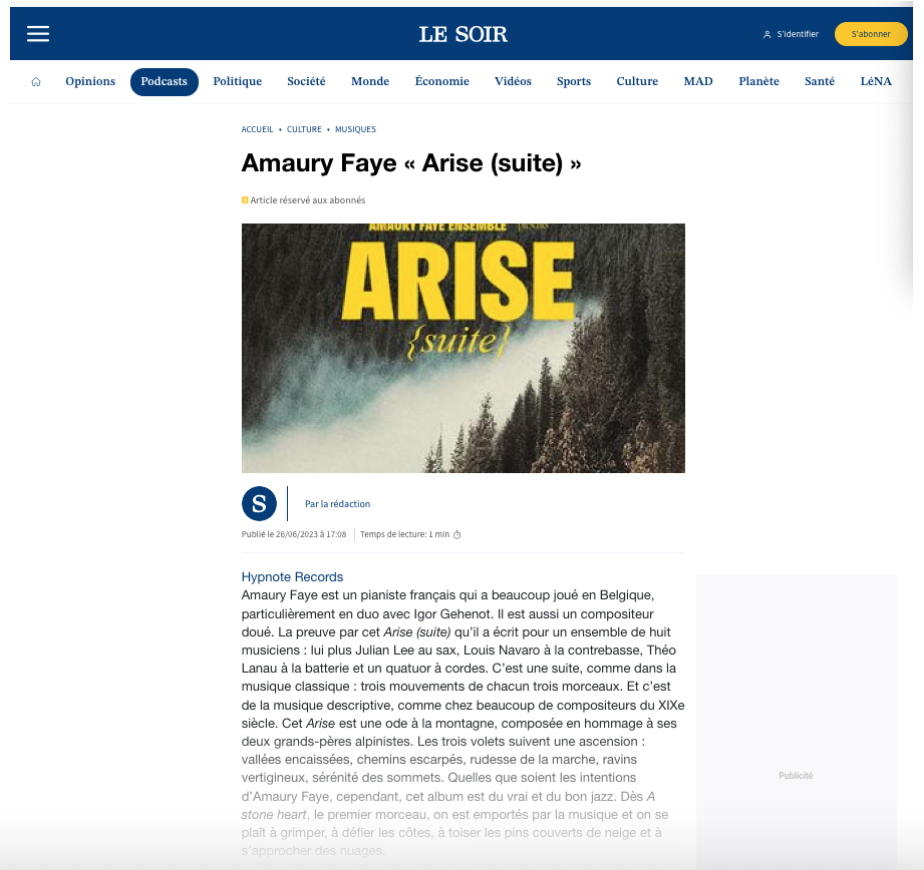Open the S'identifier login link
924x870 pixels.
pos(797,34)
